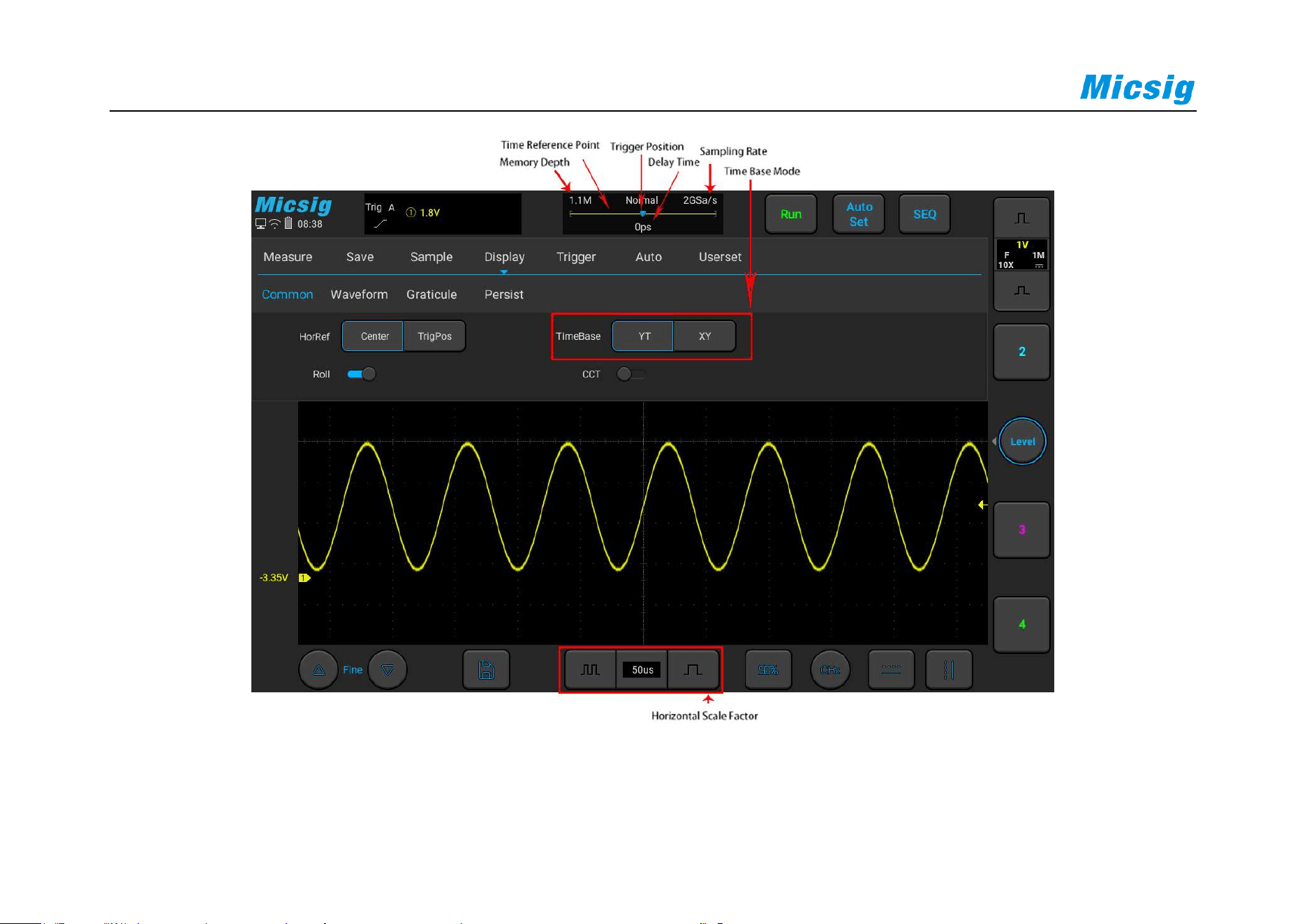
Task: Click the 50us time base value
Action: pyautogui.click(x=642, y=670)
